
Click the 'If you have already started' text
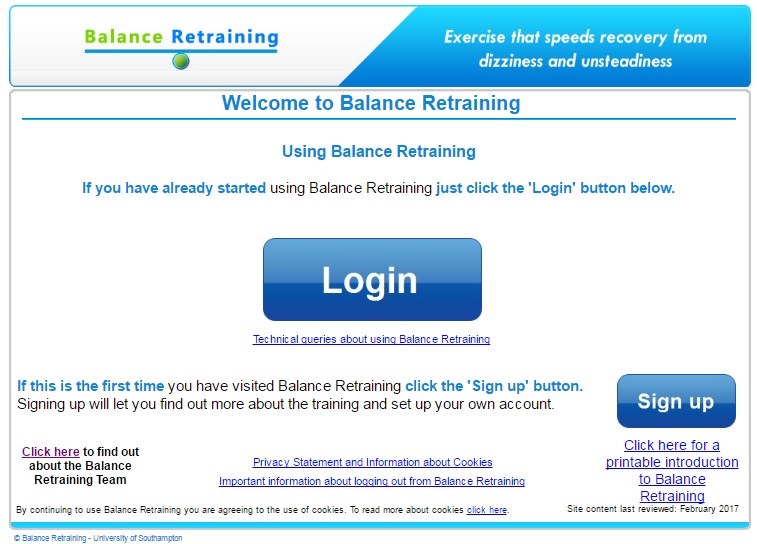pos(174,188)
